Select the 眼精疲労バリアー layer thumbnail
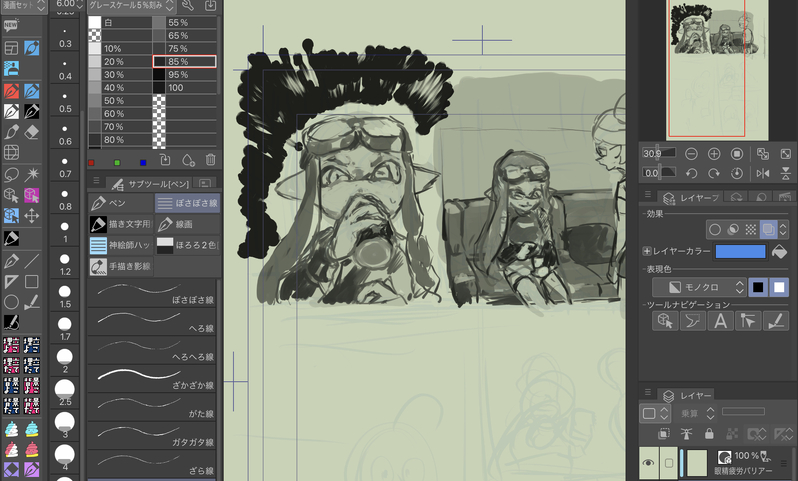798x481 pixels. (697, 463)
